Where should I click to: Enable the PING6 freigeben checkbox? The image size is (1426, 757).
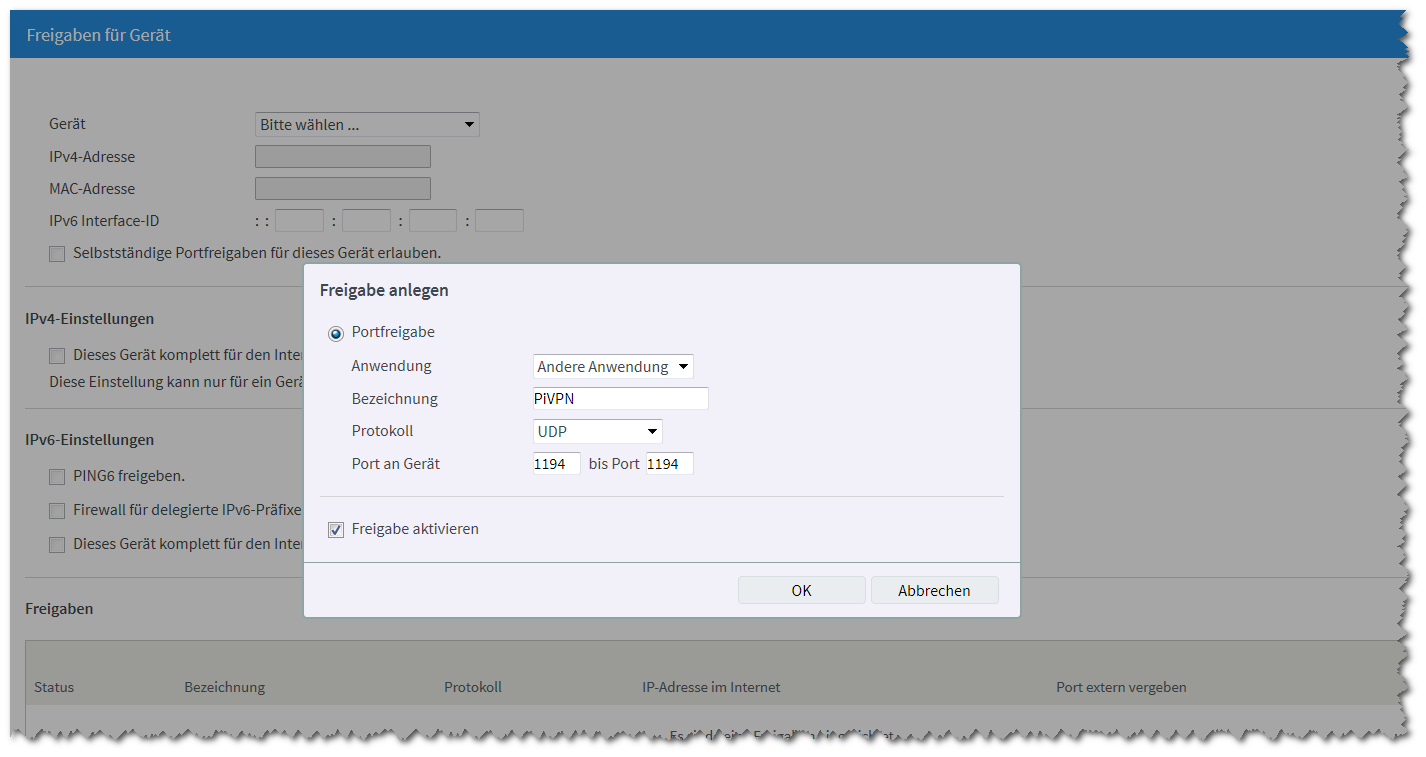[x=57, y=477]
